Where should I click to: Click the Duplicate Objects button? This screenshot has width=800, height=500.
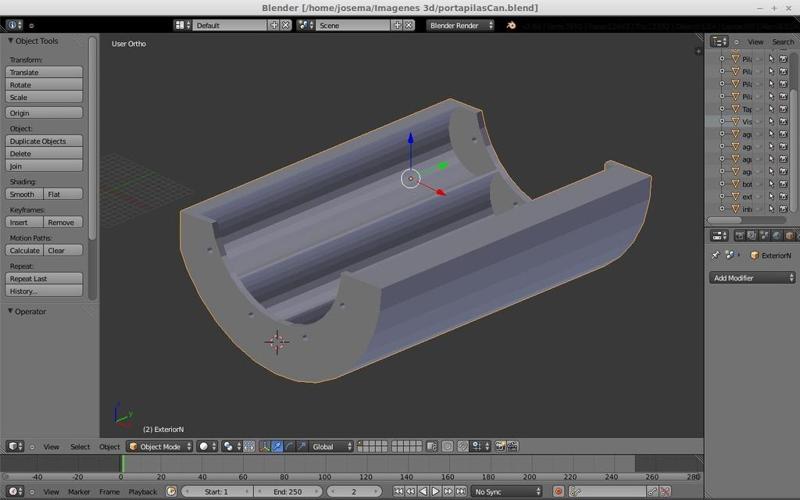tap(44, 141)
